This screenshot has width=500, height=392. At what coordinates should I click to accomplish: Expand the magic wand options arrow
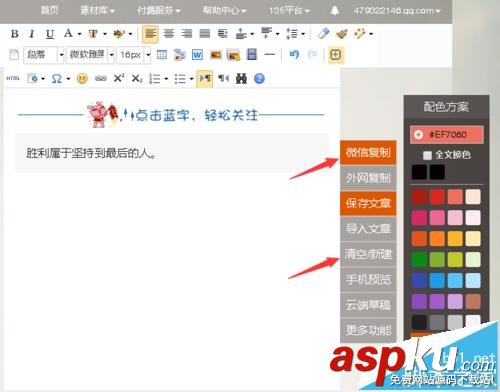[371, 34]
